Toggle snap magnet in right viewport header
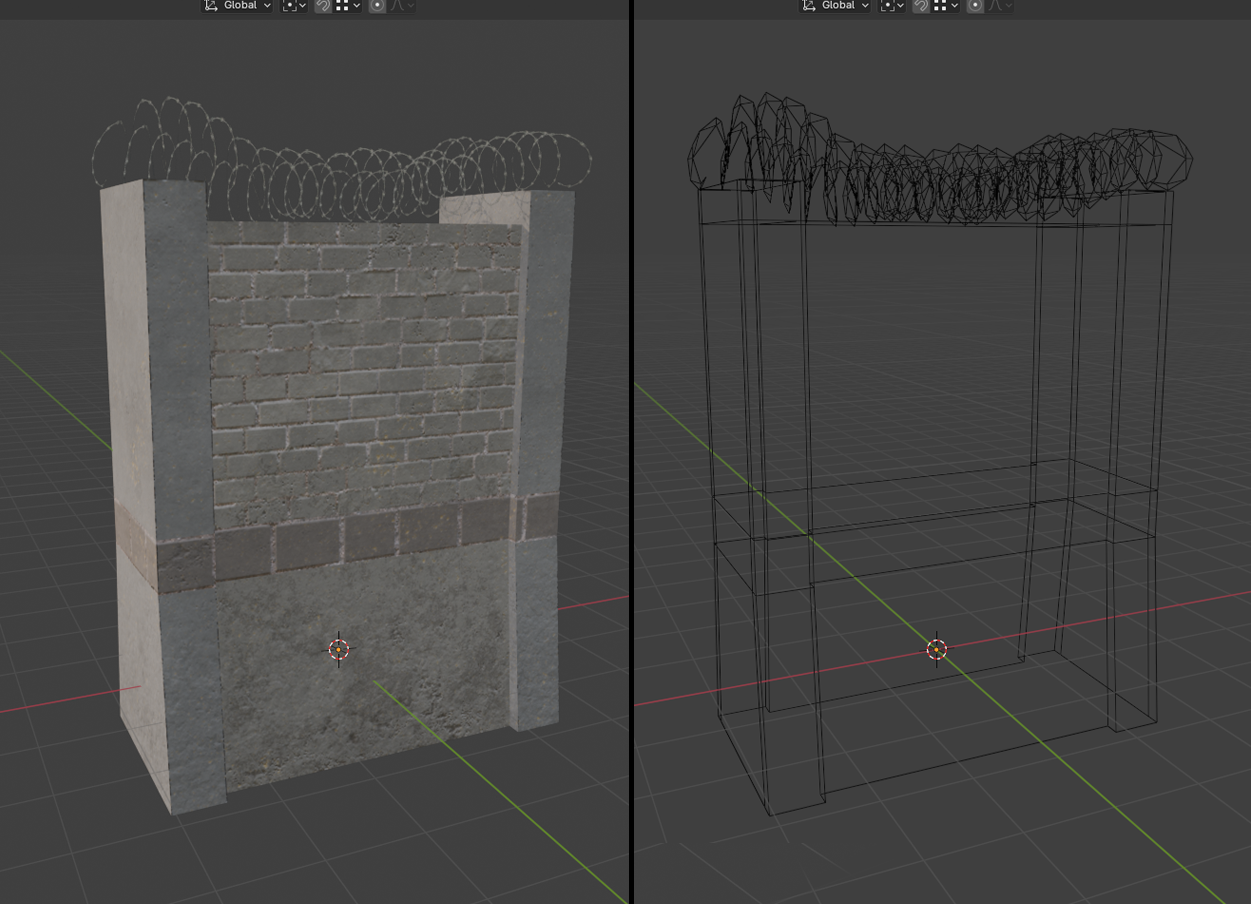 pyautogui.click(x=921, y=6)
